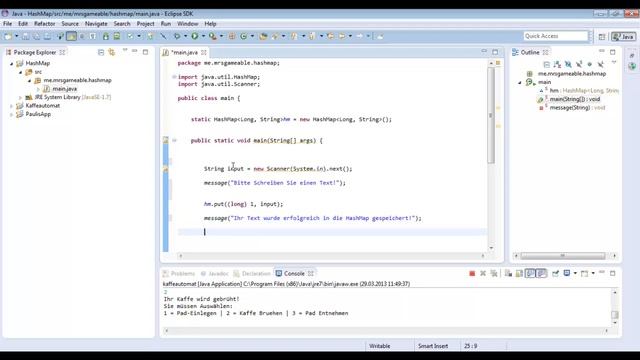
Task: Collapse all in Package Explorer toolbar
Action: pyautogui.click(x=101, y=52)
